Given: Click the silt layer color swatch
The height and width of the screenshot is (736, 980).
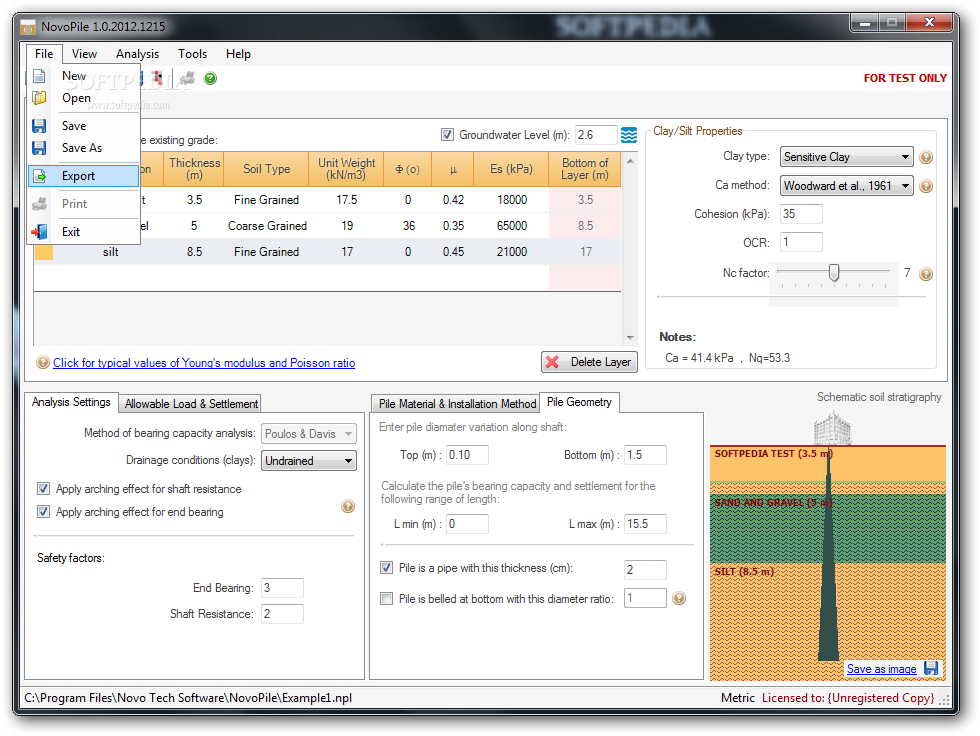Looking at the screenshot, I should (x=44, y=252).
